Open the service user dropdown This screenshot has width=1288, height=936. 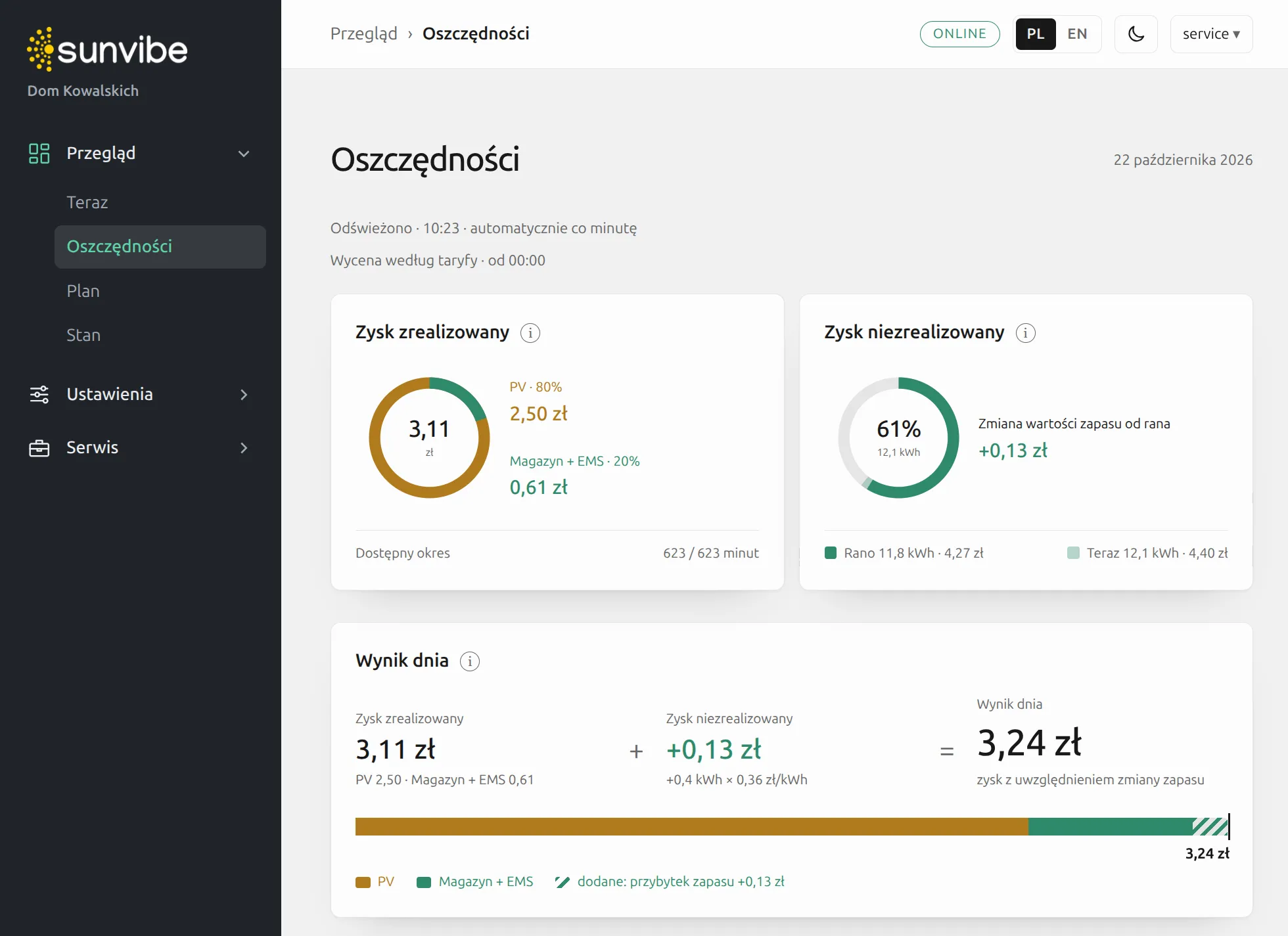point(1211,34)
